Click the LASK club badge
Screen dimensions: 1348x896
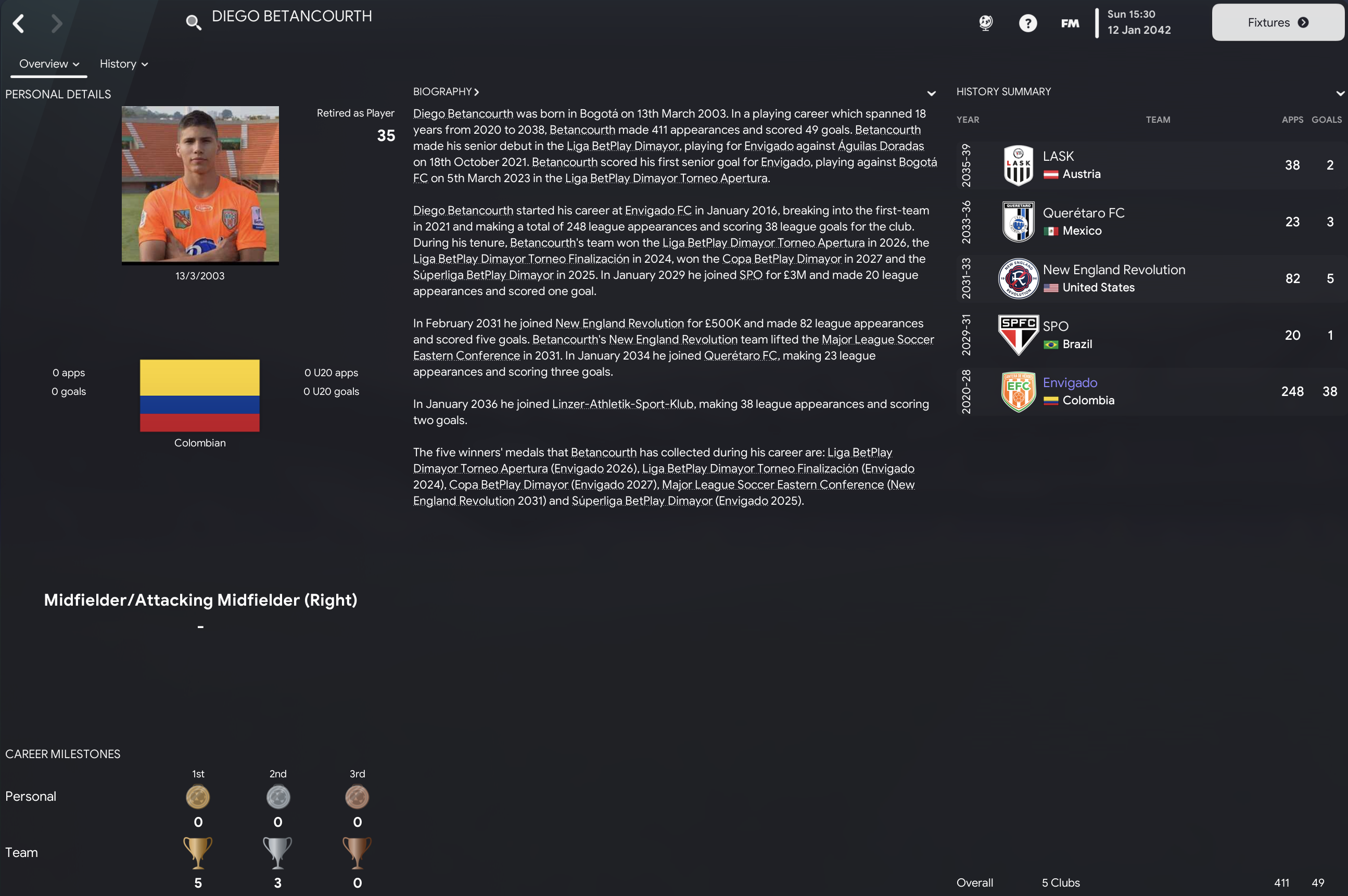coord(1018,165)
